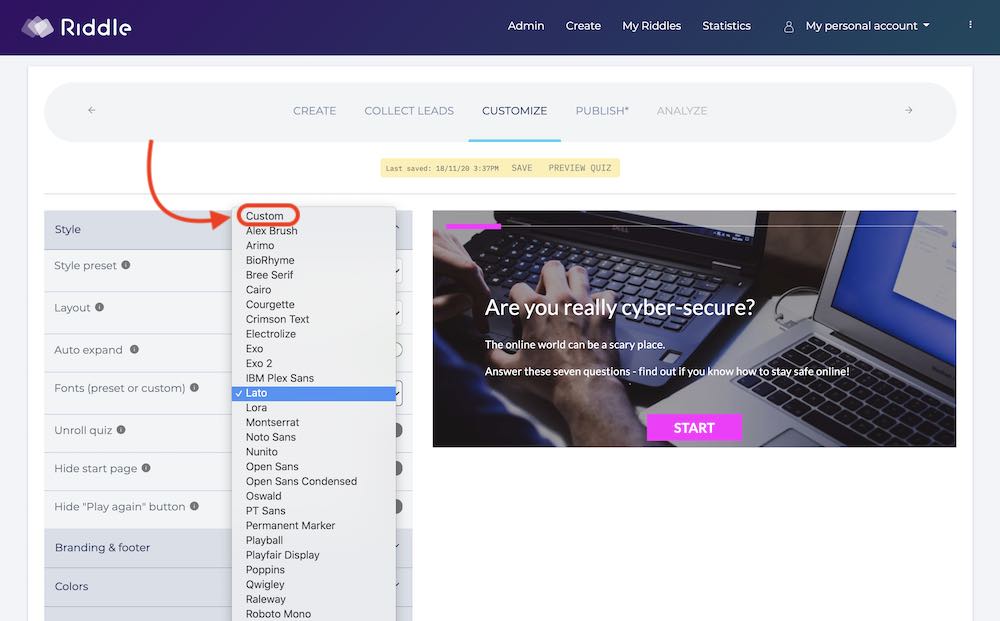
Task: Select Custom from the font list
Action: click(x=264, y=216)
